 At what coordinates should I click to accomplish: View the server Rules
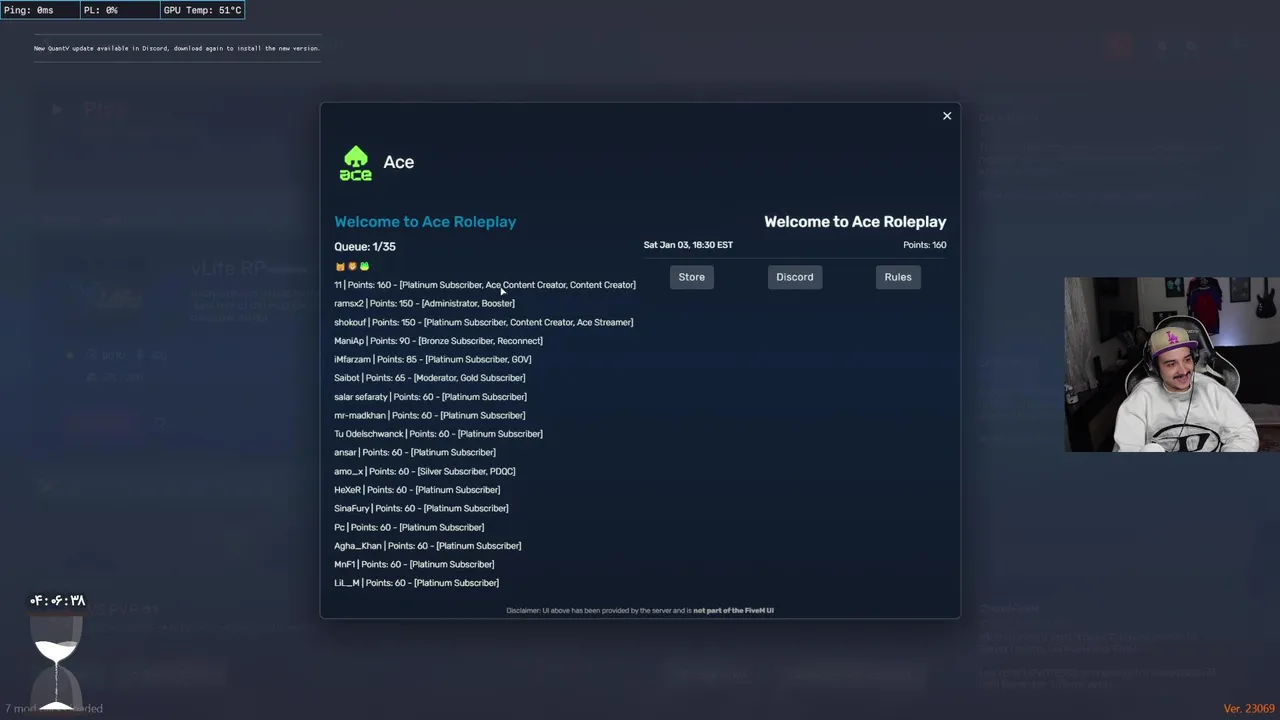click(898, 277)
